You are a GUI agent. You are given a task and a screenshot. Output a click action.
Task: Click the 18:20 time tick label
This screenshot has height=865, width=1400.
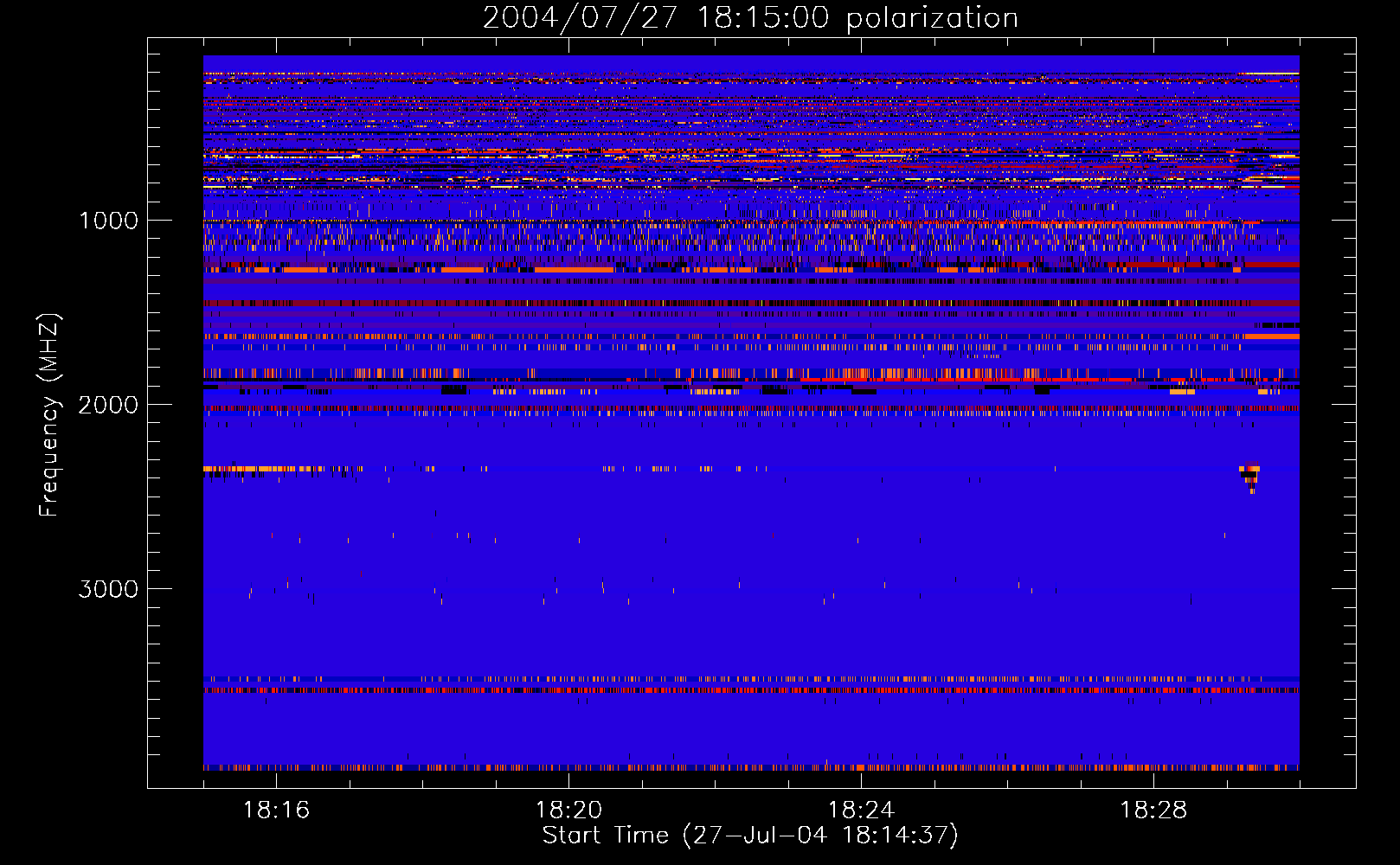(568, 810)
